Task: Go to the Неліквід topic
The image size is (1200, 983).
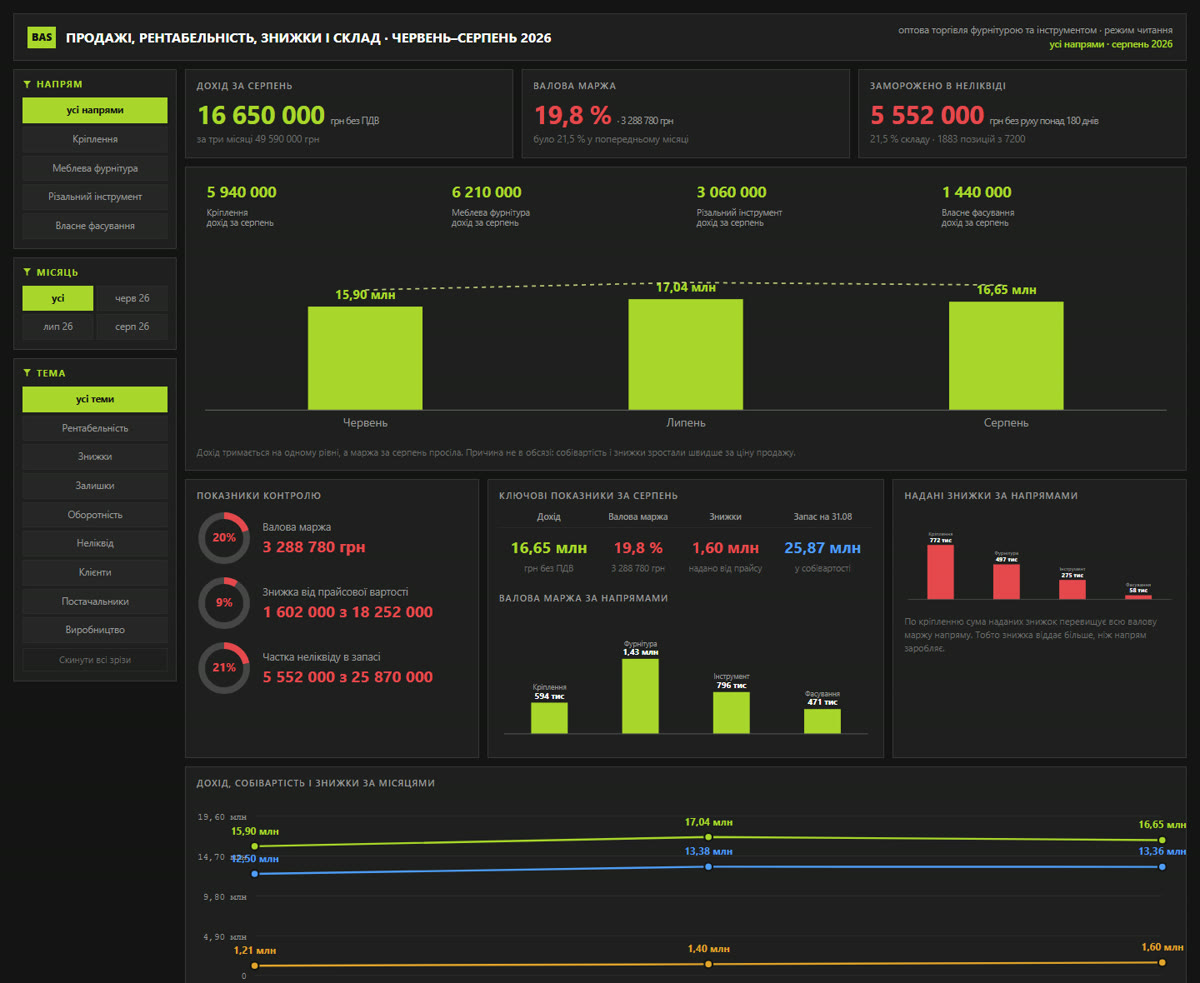Action: tap(95, 544)
